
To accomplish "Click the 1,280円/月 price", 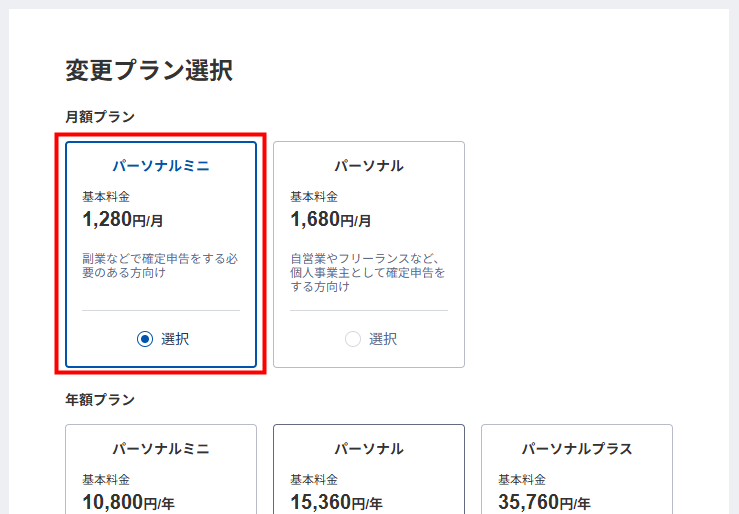I will tap(123, 220).
